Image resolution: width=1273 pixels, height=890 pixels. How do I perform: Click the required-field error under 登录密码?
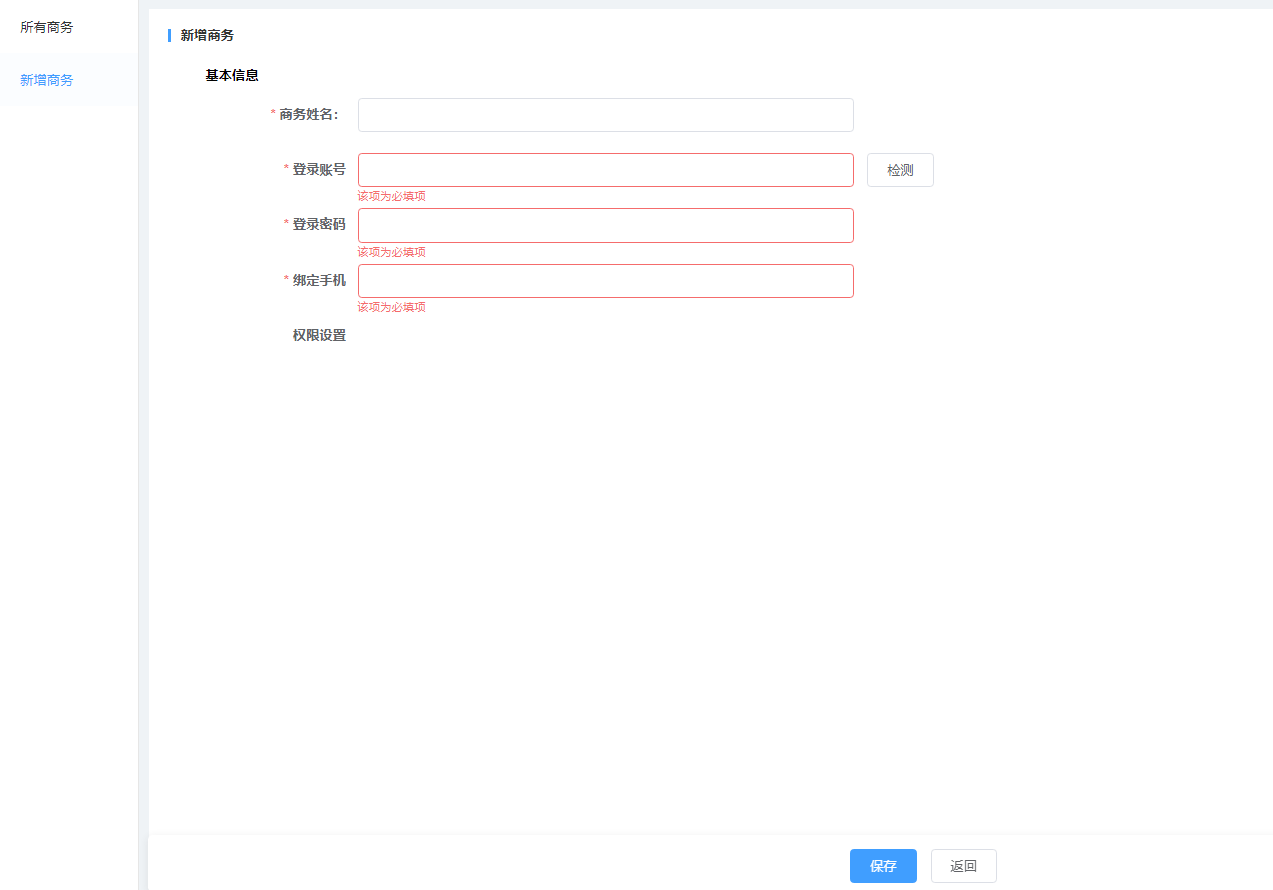(x=392, y=252)
